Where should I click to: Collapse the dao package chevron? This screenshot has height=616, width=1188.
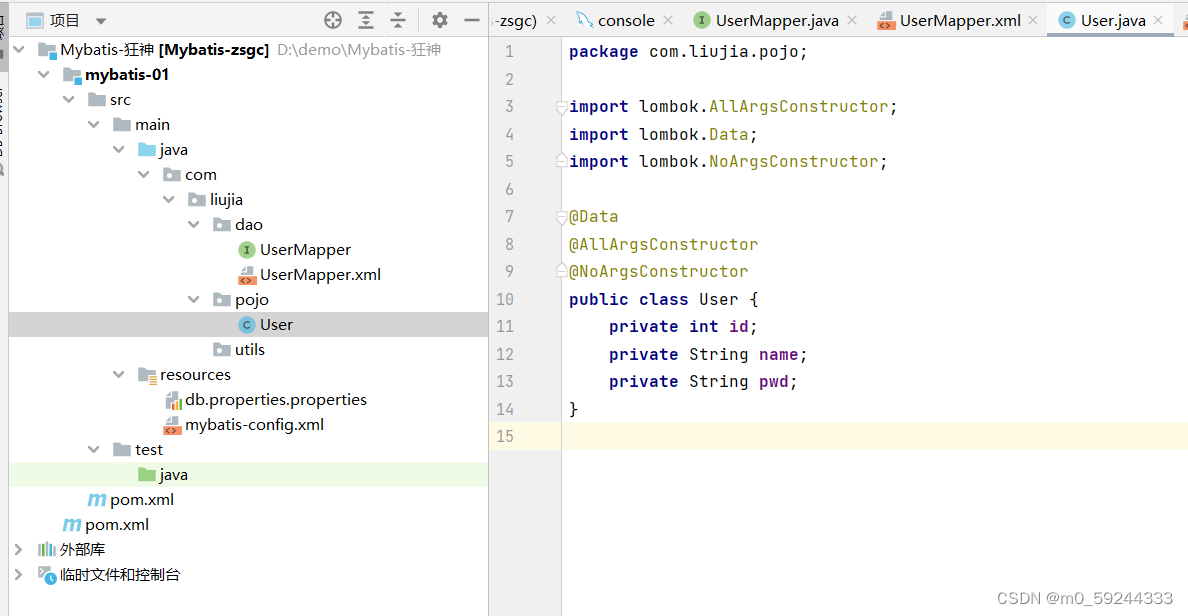[x=194, y=225]
